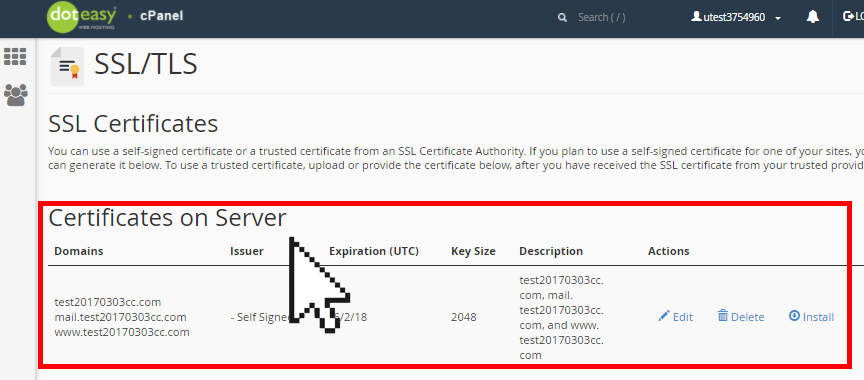
Task: Sort by Domains column header
Action: coord(79,251)
